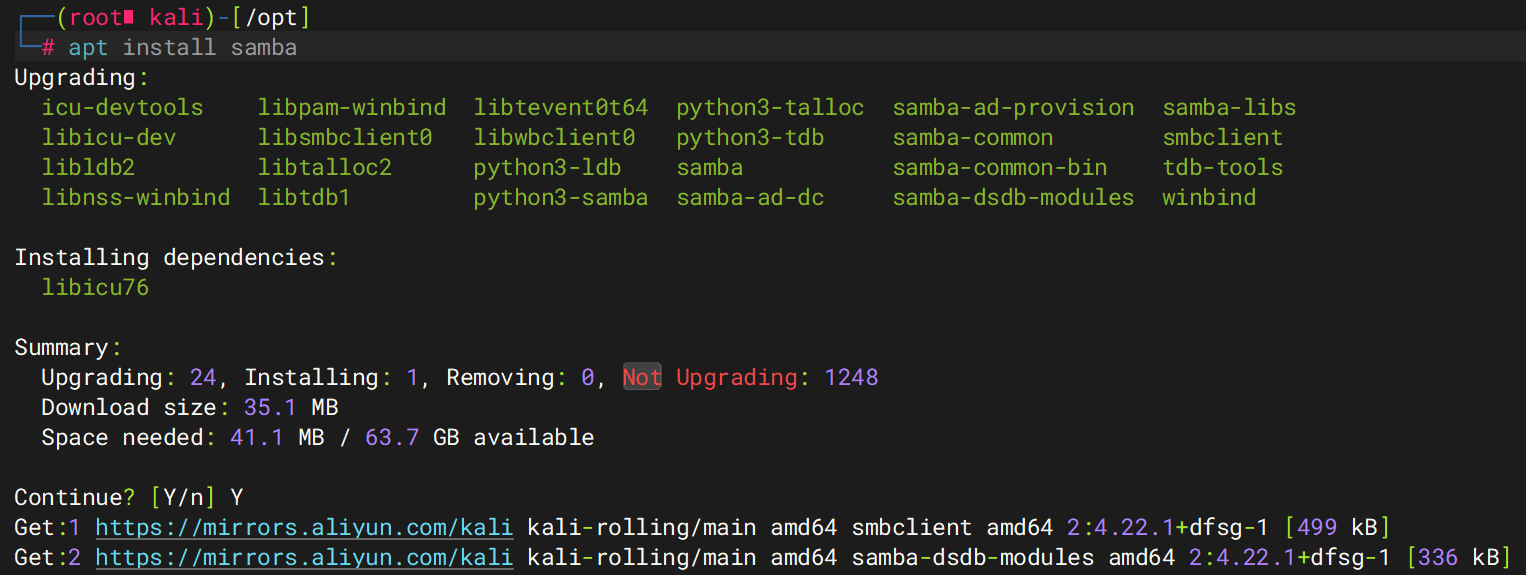Click the tdb-tools package name
The width and height of the screenshot is (1526, 575).
point(1222,167)
